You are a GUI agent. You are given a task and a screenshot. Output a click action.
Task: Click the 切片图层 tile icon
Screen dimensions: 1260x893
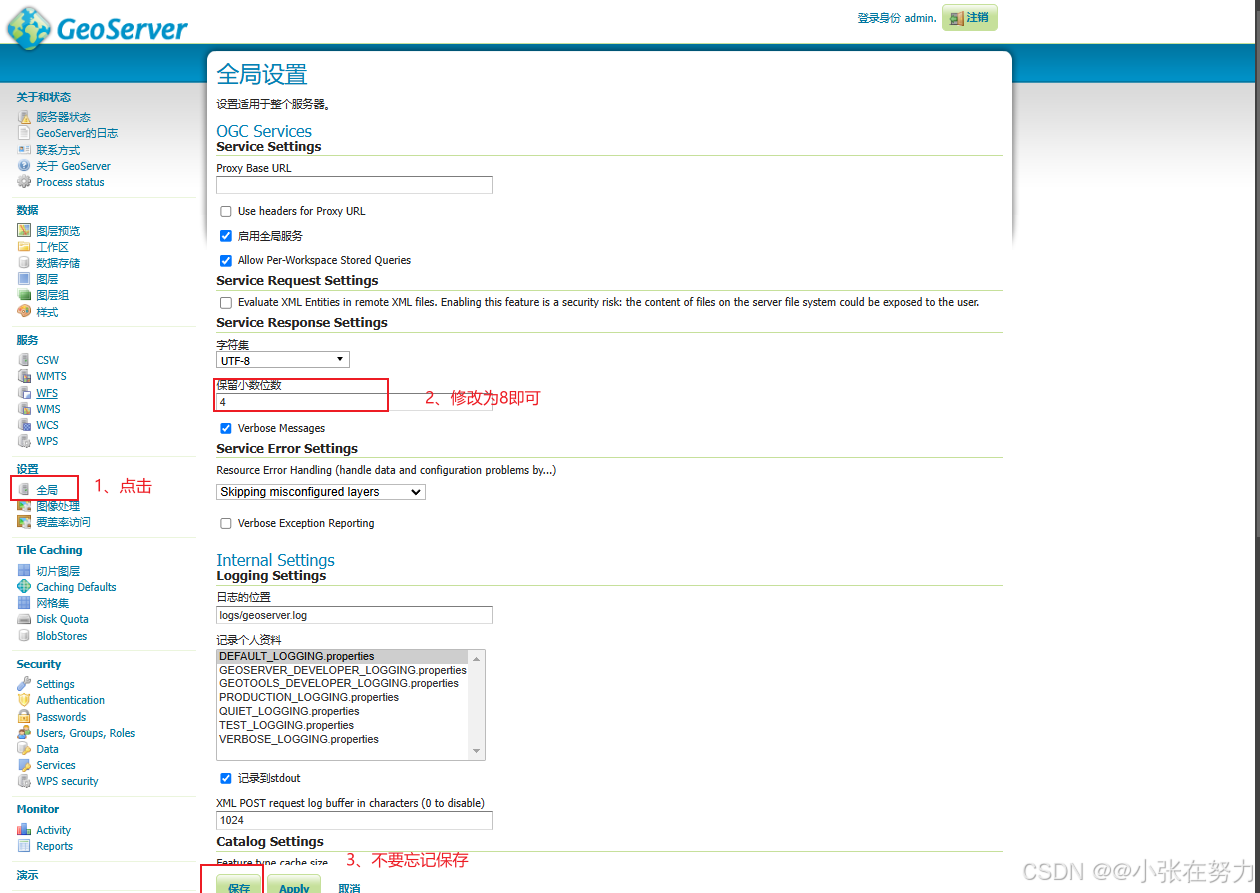[24, 571]
